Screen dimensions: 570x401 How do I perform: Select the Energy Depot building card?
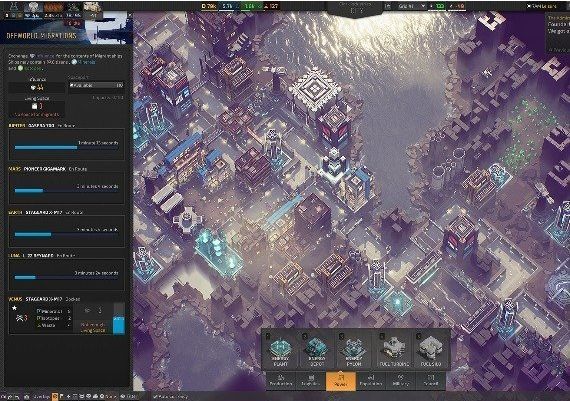[317, 349]
